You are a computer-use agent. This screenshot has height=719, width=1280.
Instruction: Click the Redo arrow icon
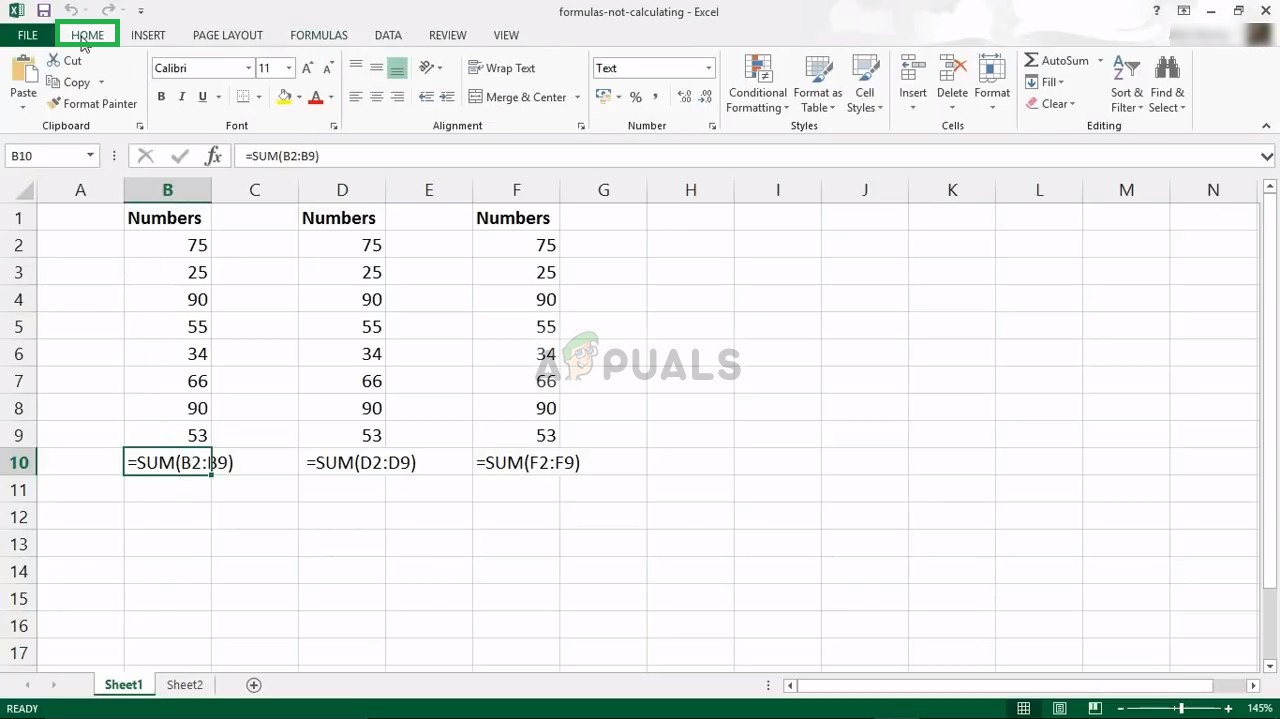[108, 11]
